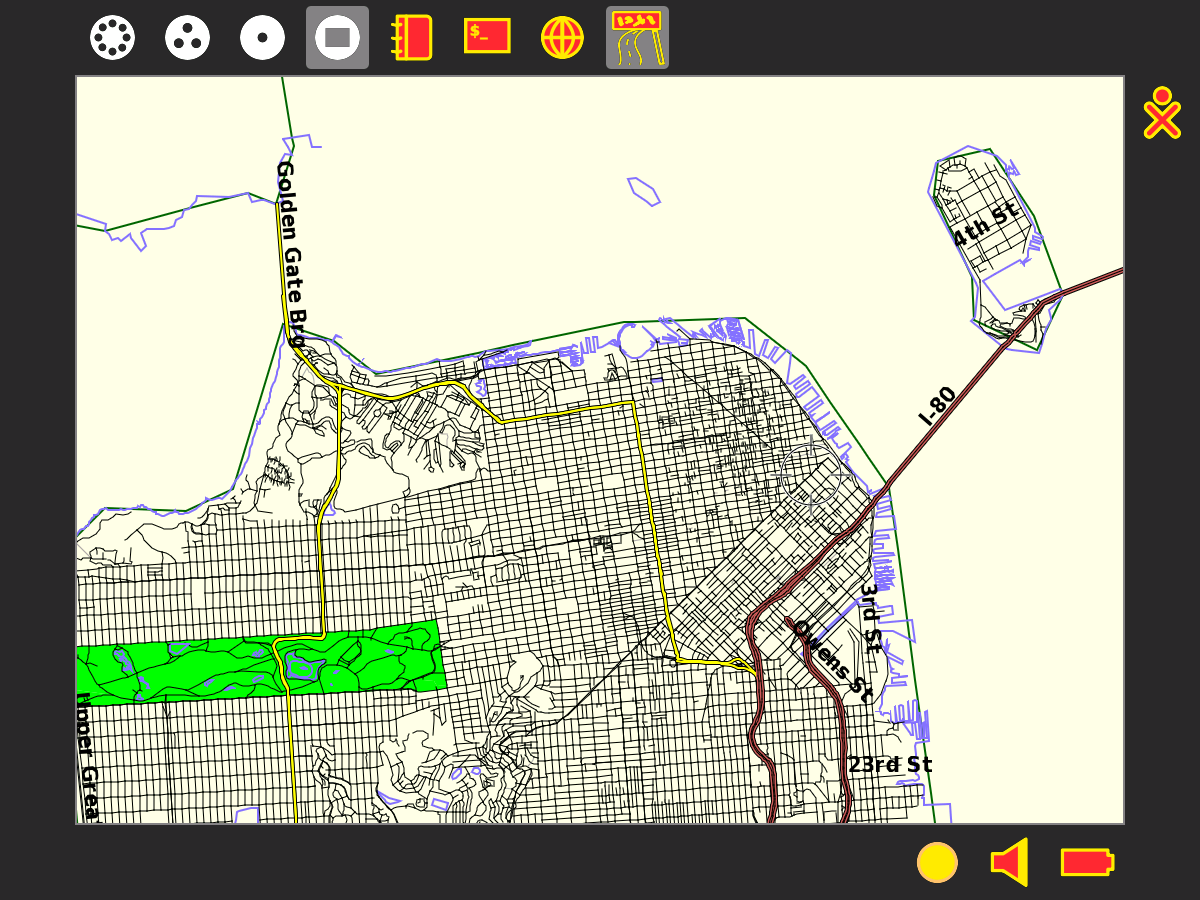Select the Activity view button
This screenshot has height=900, width=1200.
coord(337,38)
